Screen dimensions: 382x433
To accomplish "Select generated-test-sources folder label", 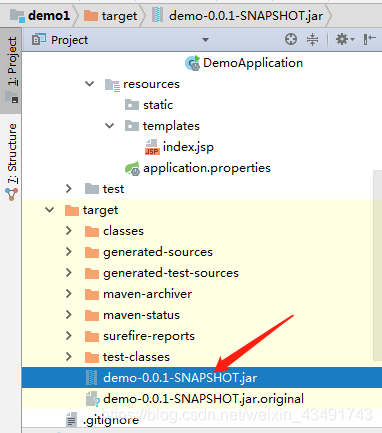I will (171, 273).
